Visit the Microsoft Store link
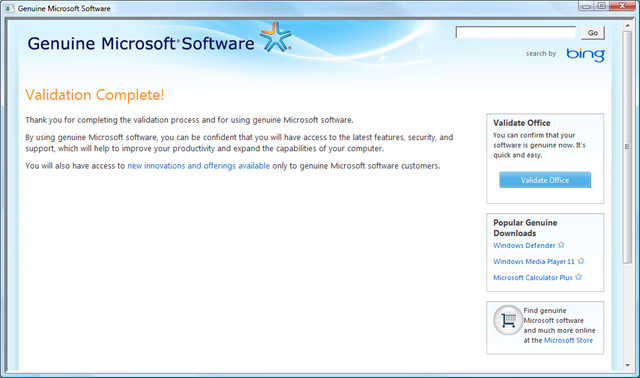This screenshot has height=378, width=640. tap(568, 340)
